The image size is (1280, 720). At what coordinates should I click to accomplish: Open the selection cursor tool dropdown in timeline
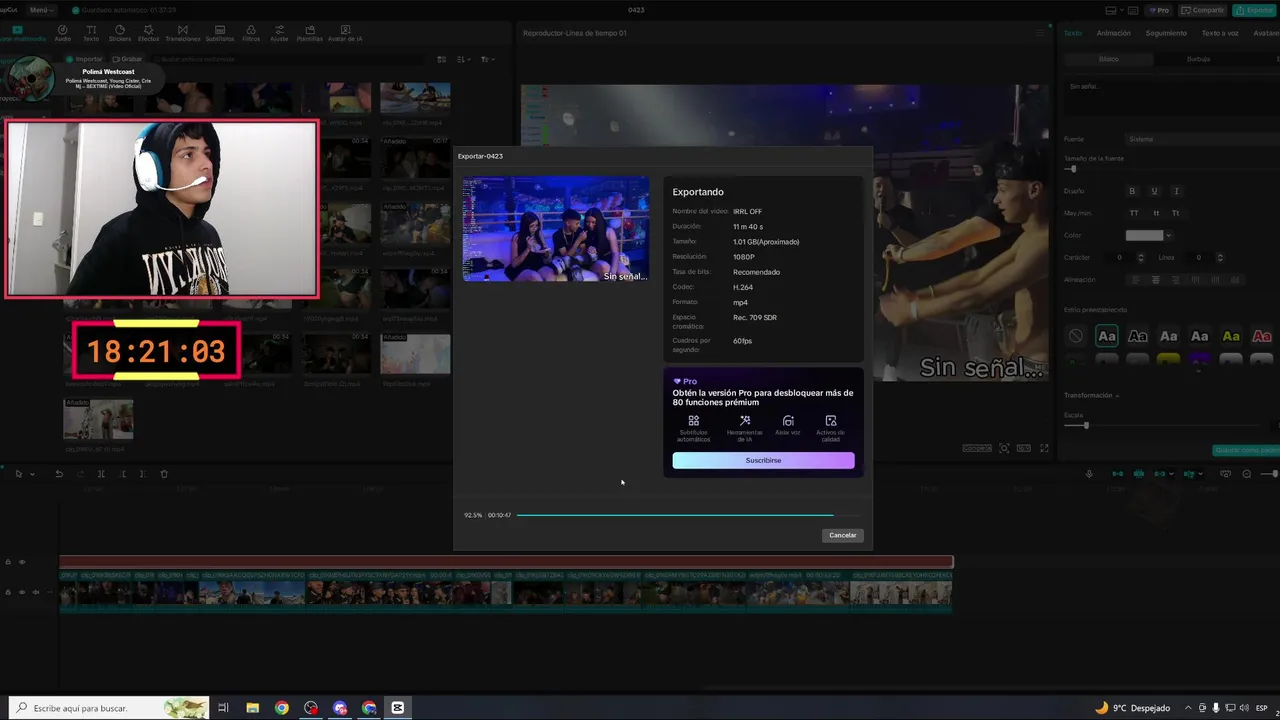tap(32, 474)
